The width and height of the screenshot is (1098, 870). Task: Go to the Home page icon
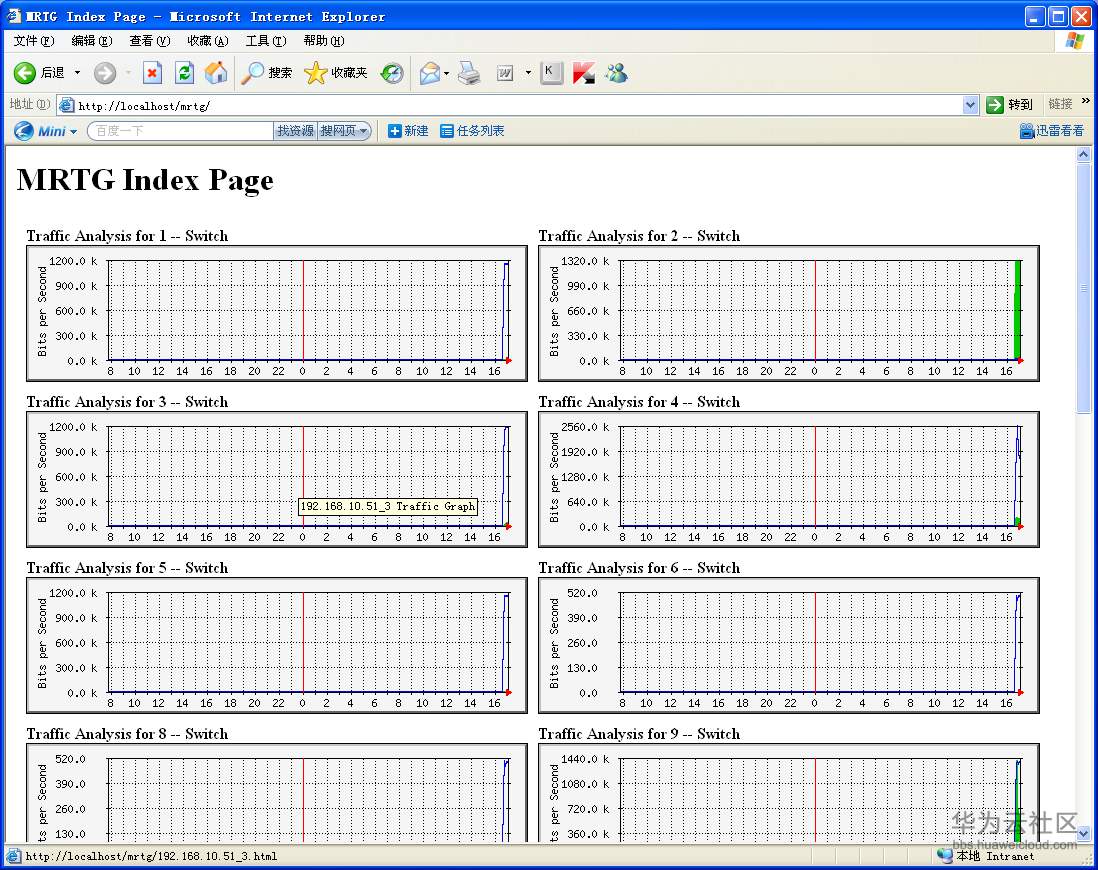coord(215,73)
